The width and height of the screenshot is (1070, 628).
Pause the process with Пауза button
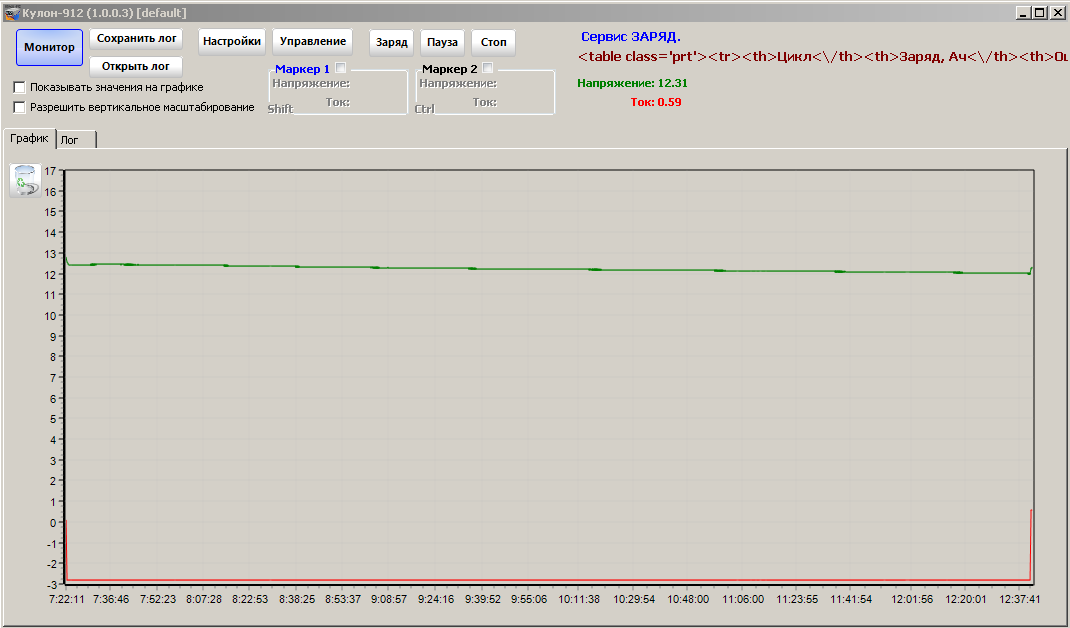(442, 43)
